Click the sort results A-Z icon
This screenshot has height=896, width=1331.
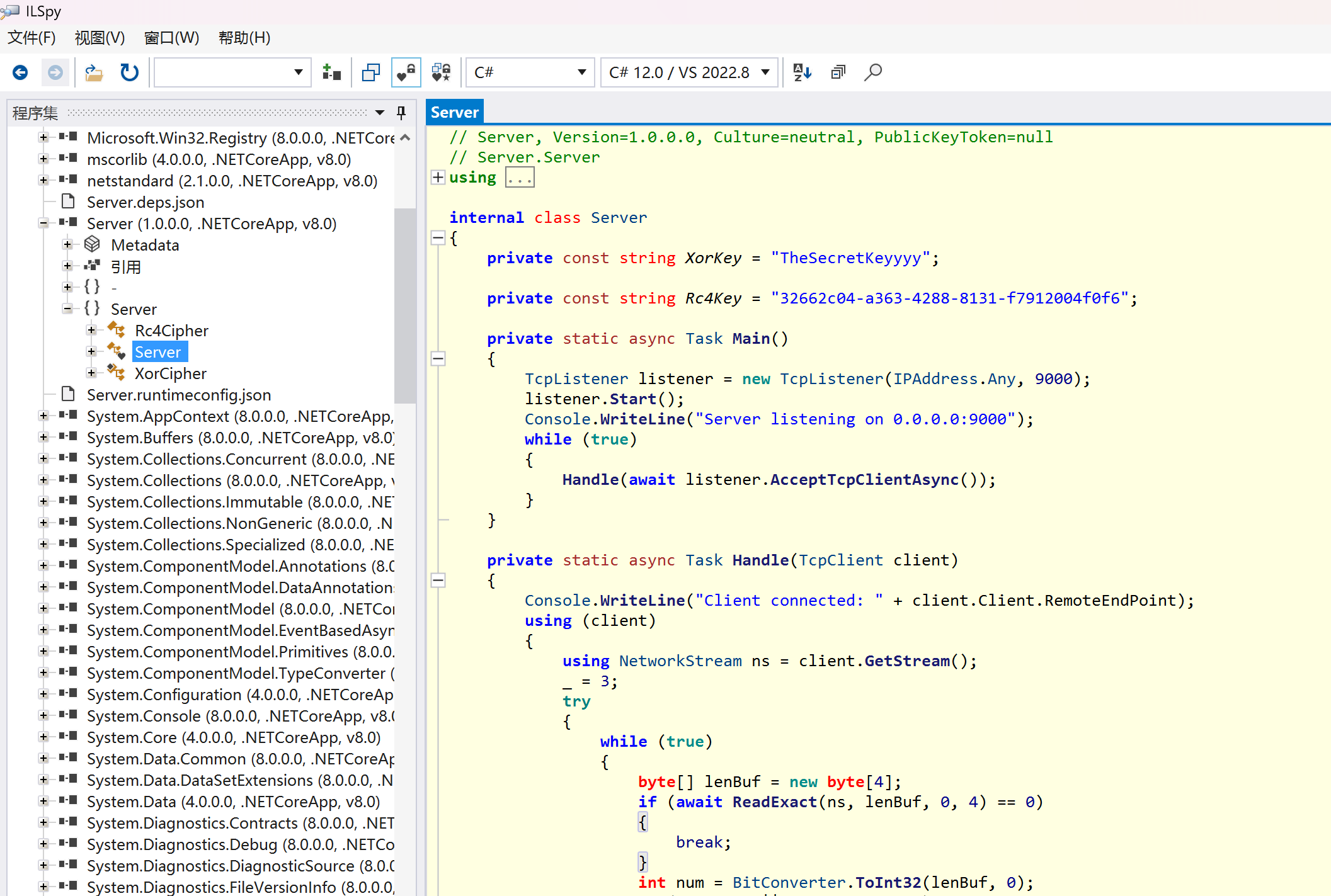(x=803, y=72)
